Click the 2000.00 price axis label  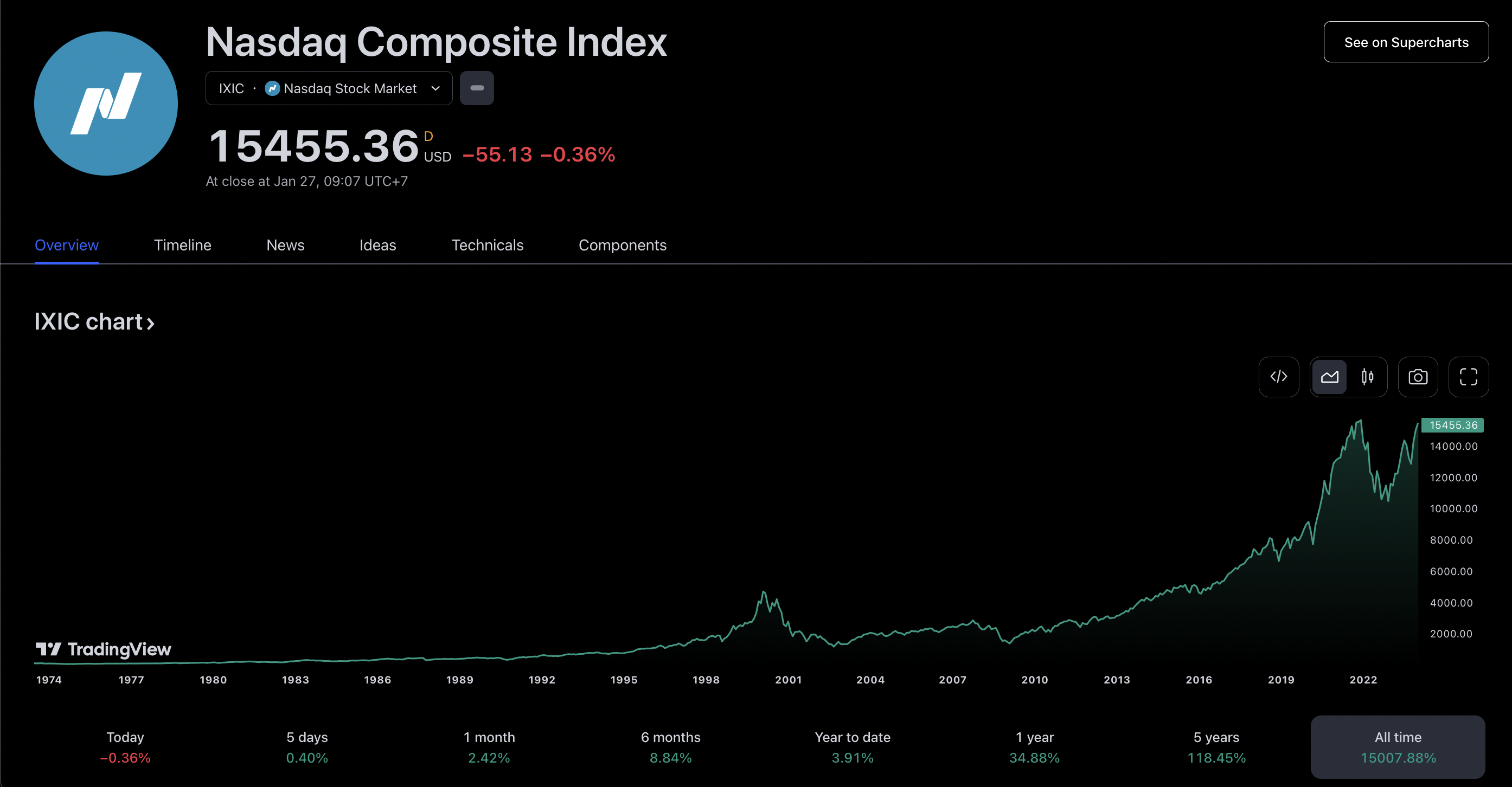point(1451,634)
